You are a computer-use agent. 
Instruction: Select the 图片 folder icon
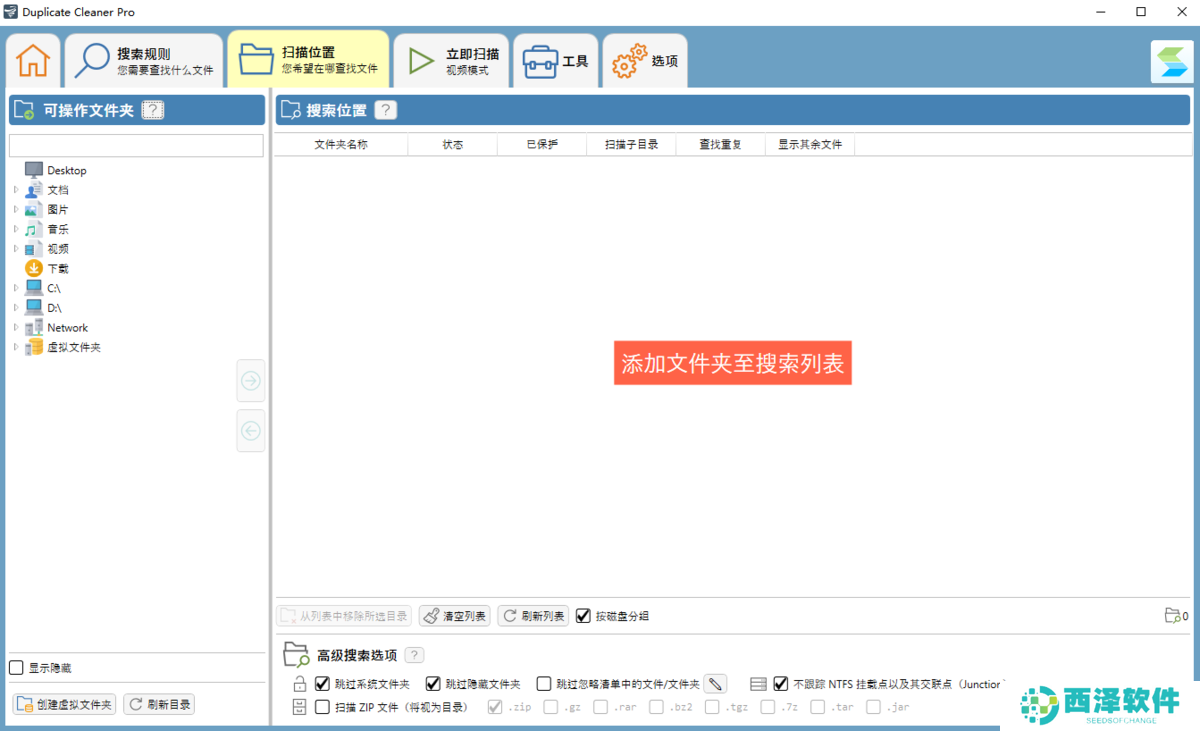coord(34,209)
